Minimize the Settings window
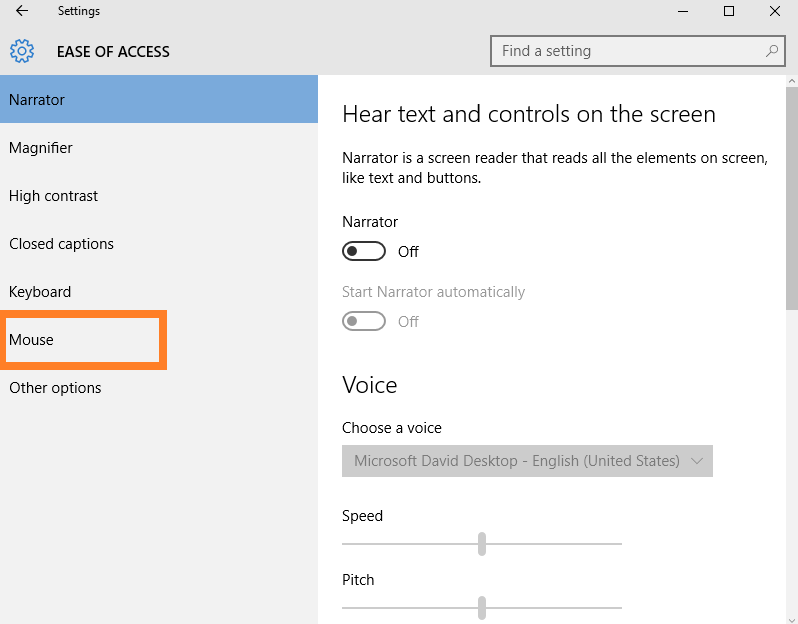Viewport: 798px width, 624px height. tap(683, 12)
